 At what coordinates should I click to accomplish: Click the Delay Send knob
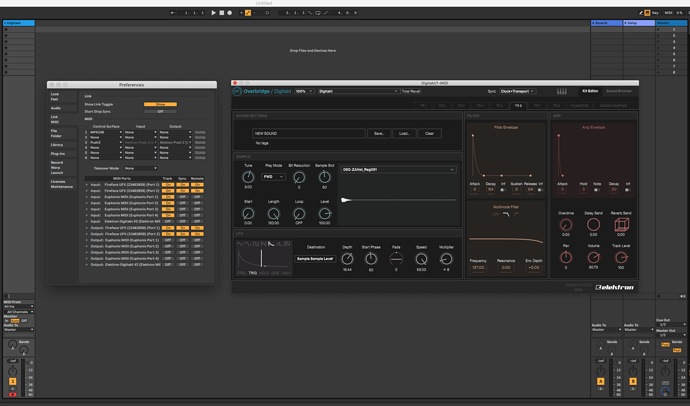[x=593, y=224]
